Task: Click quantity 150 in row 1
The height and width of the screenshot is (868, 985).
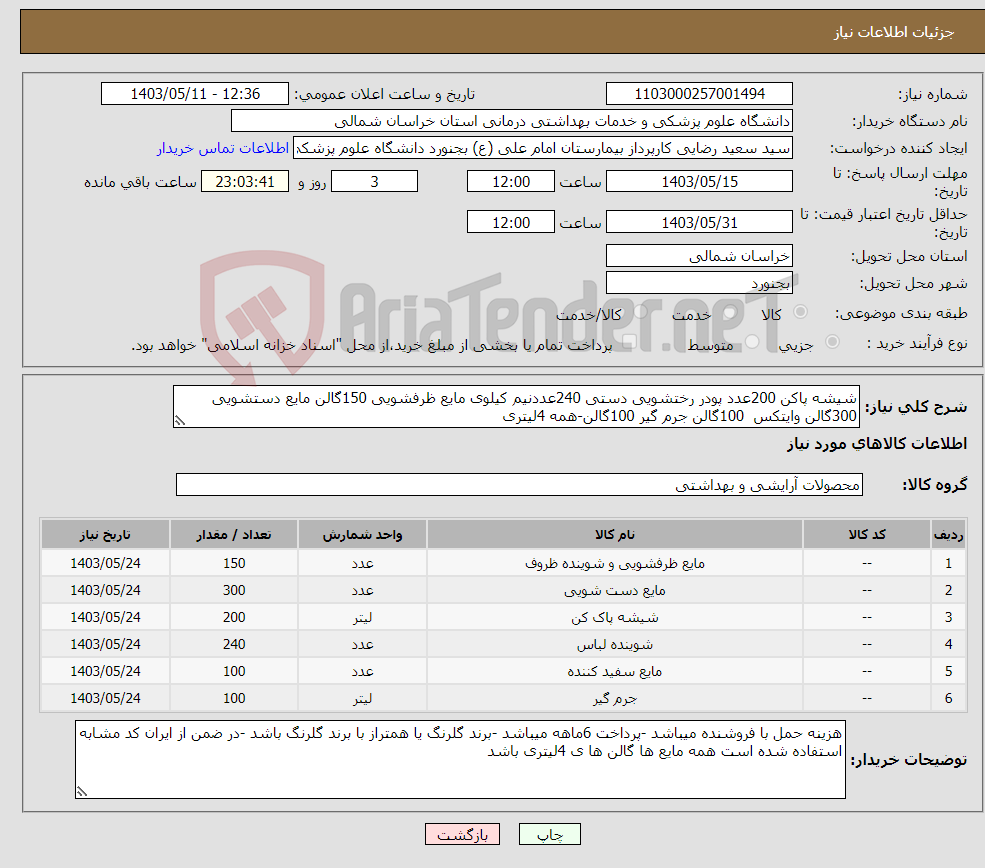Action: point(234,563)
